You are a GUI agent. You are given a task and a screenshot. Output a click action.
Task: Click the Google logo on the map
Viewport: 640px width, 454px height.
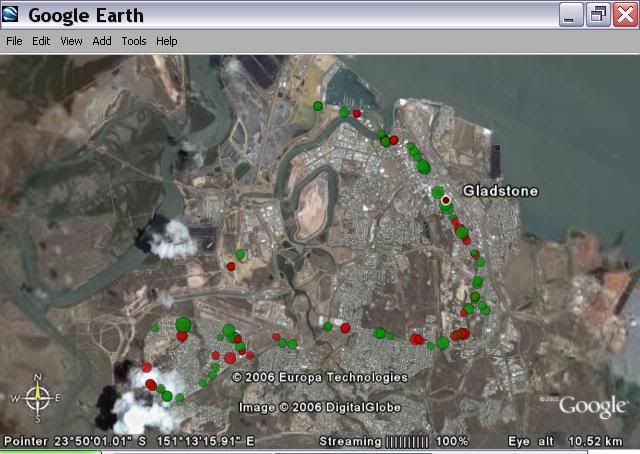tap(592, 407)
